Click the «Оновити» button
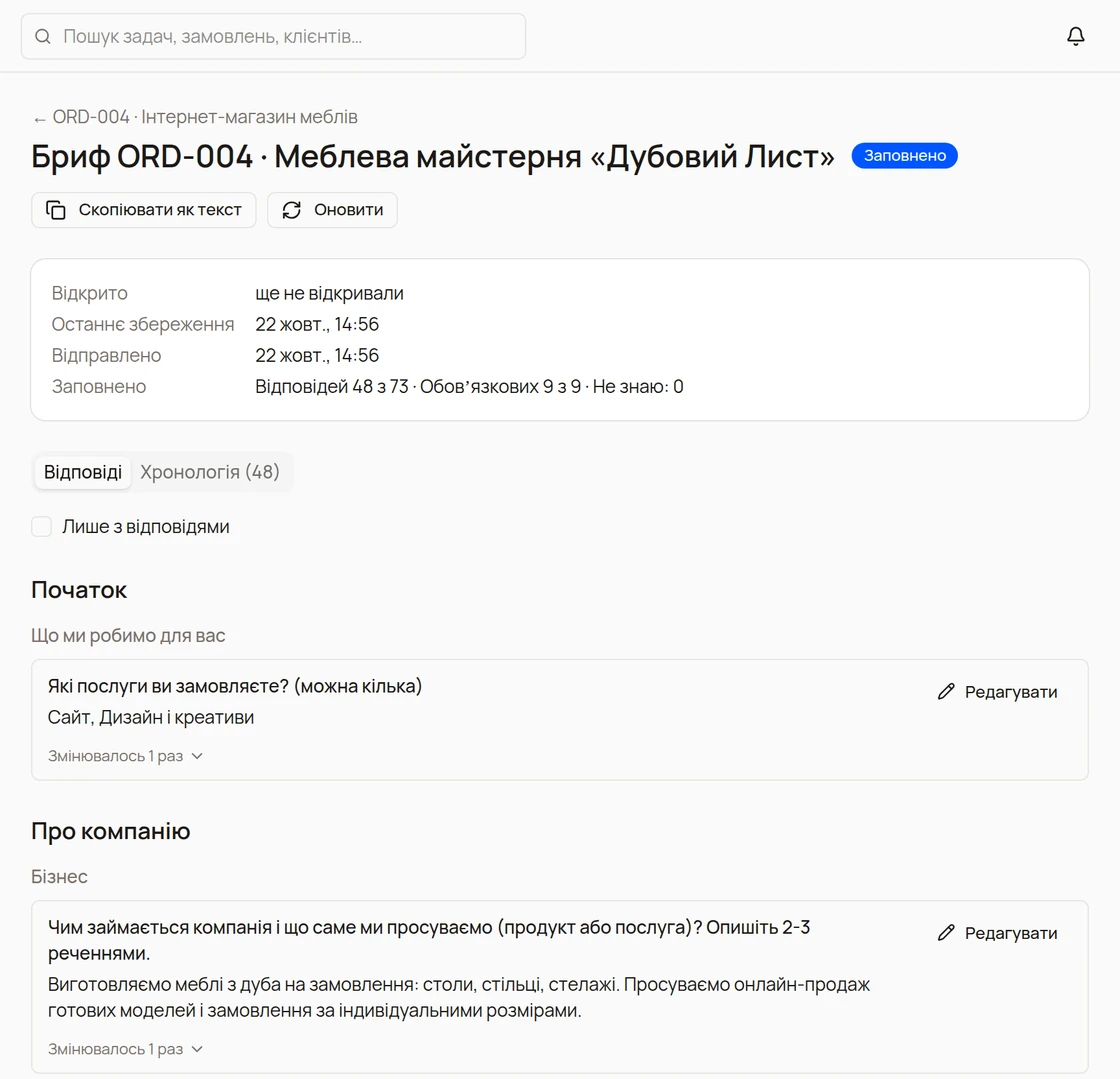The height and width of the screenshot is (1079, 1120). point(332,210)
